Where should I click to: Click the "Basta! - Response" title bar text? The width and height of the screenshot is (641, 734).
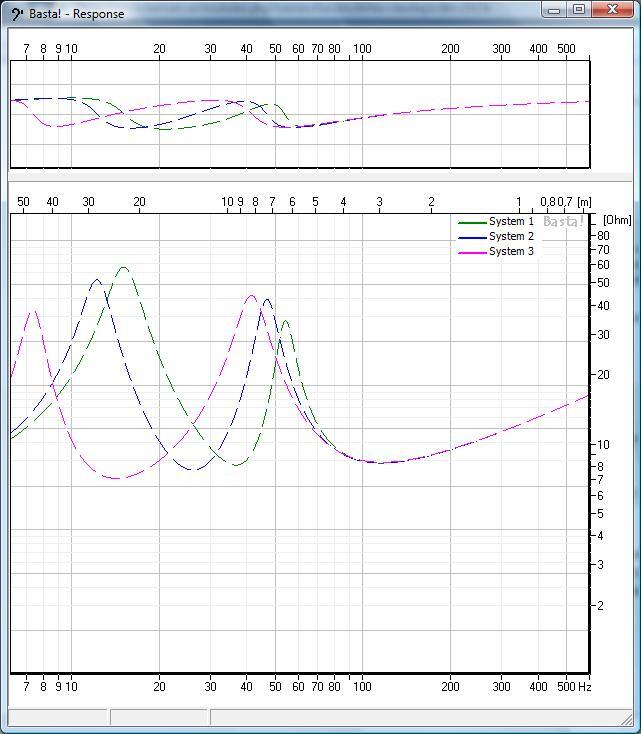click(77, 14)
